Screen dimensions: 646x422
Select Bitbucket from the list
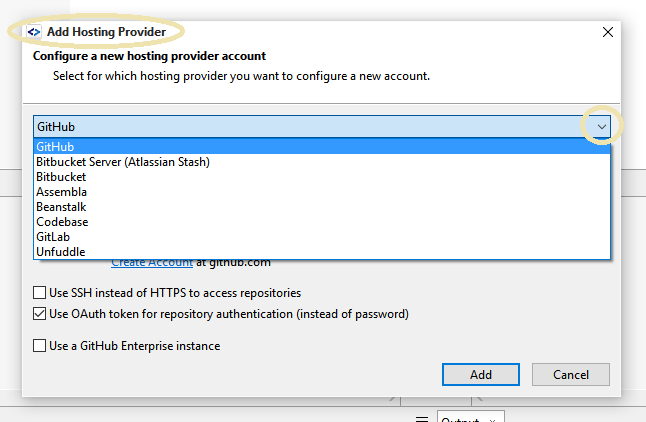coord(61,177)
